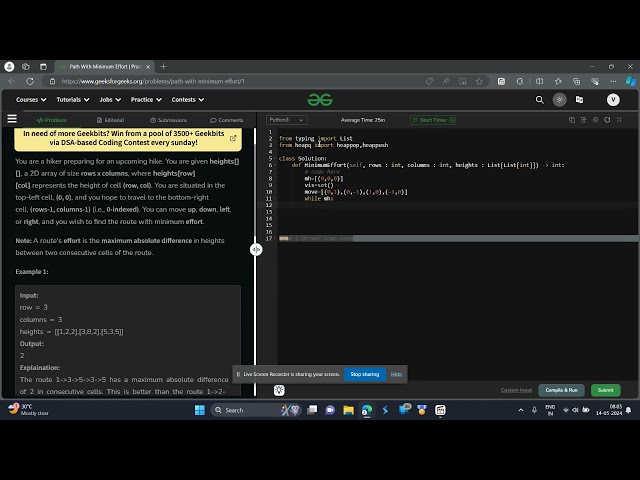
Task: Click the editor file export icon
Action: point(584,120)
